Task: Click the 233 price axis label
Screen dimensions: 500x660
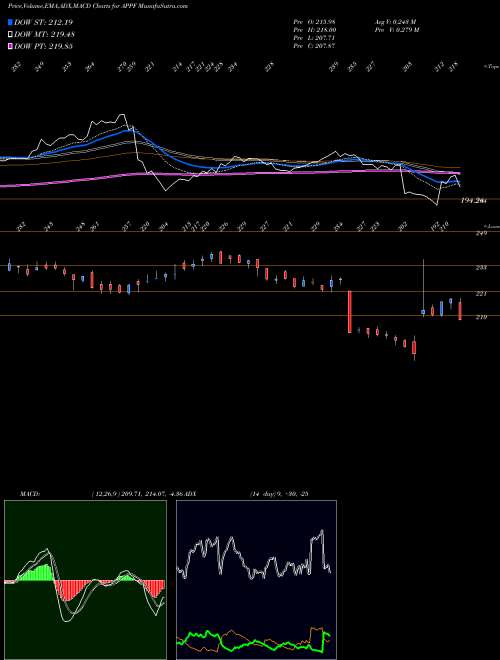Action: tap(481, 267)
